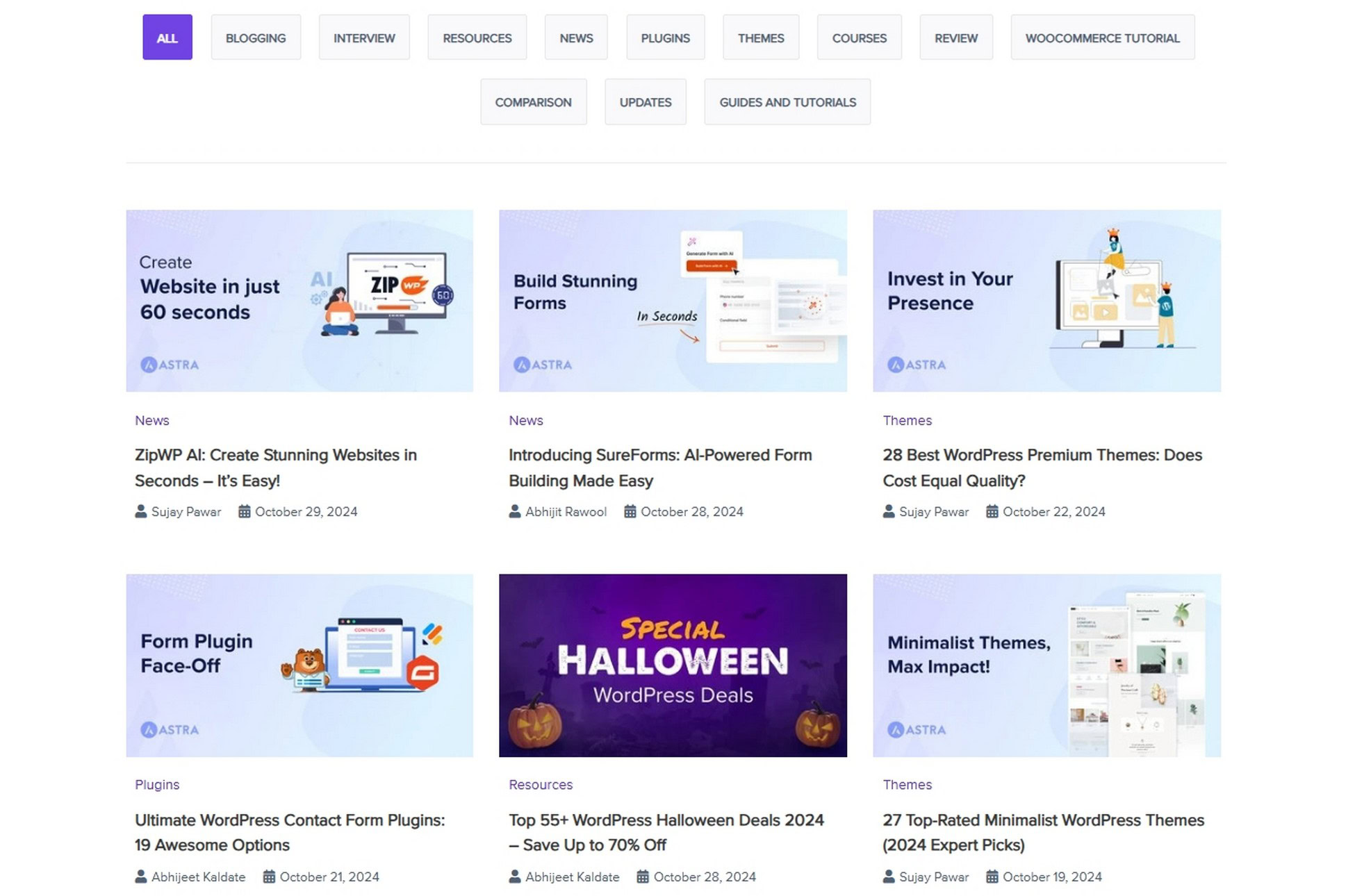The height and width of the screenshot is (896, 1355).
Task: Open 28 Best WordPress Premium Themes article
Action: coord(1042,467)
